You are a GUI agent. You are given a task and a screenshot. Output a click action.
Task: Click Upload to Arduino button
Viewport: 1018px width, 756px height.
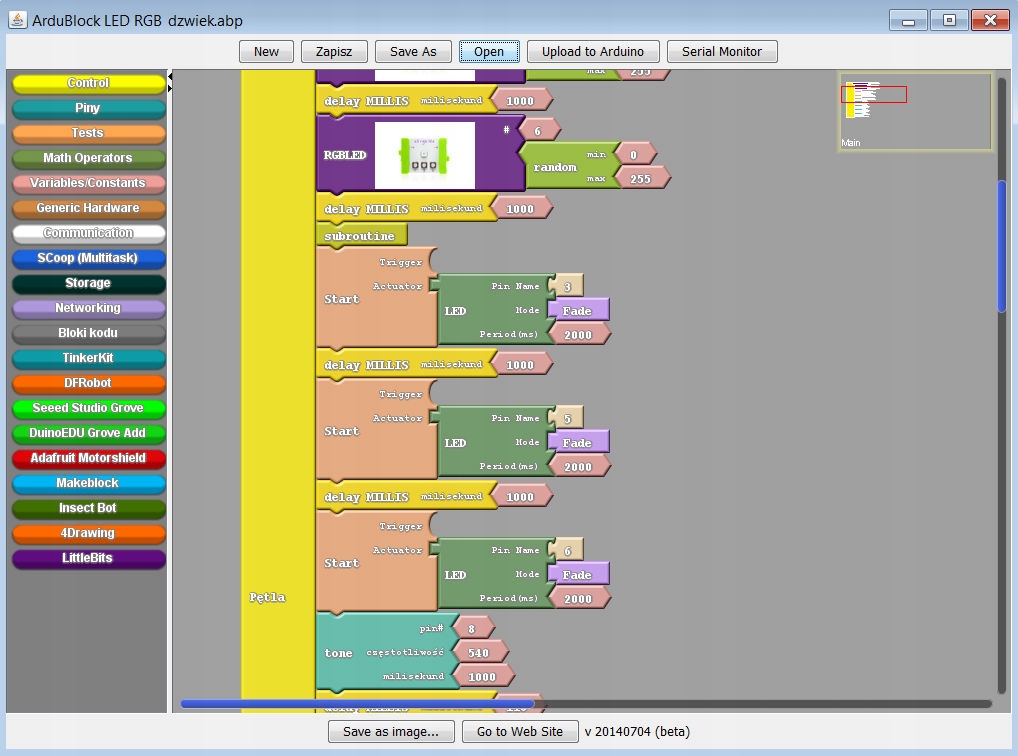tap(593, 52)
